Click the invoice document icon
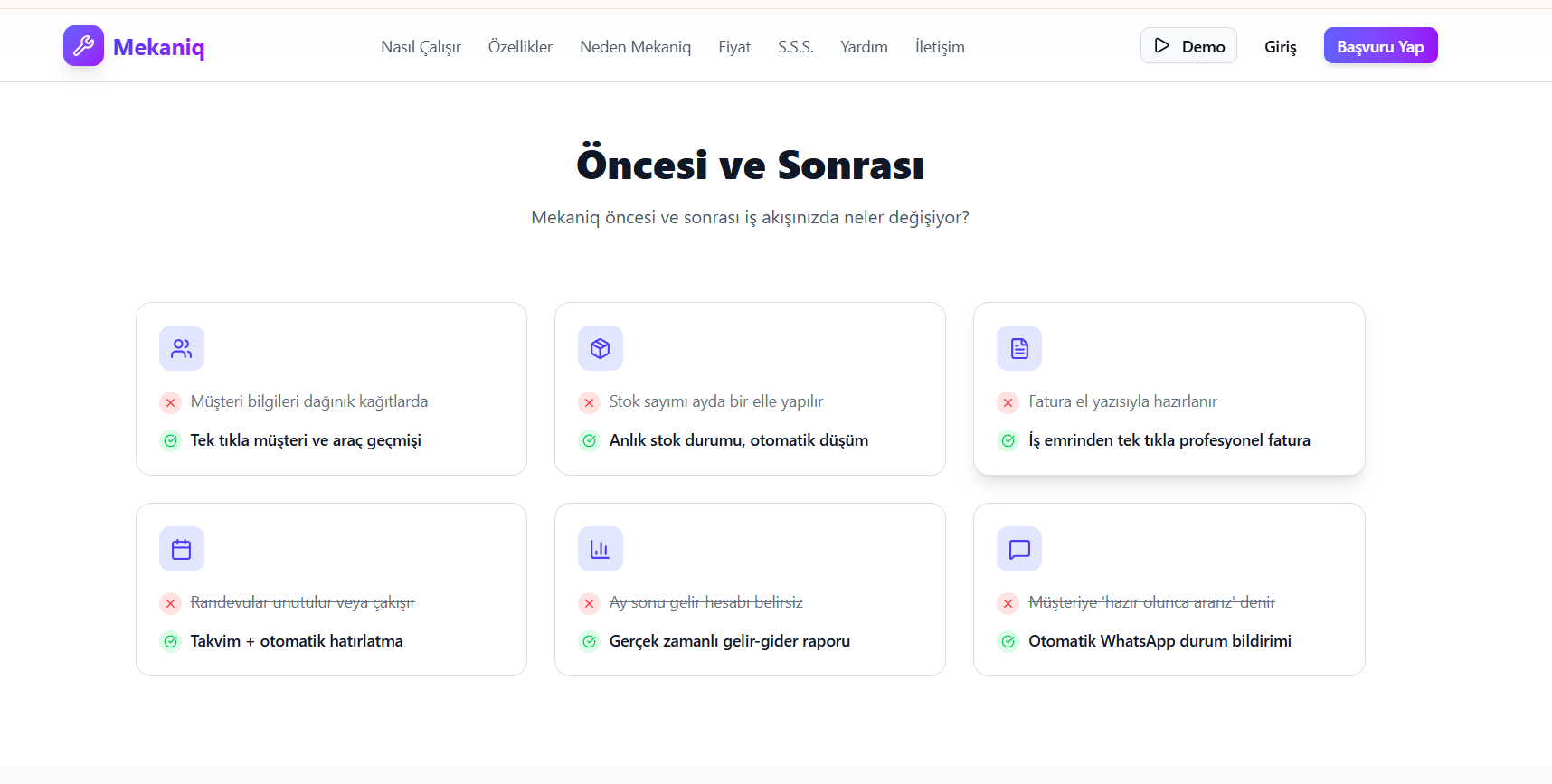 click(1019, 348)
